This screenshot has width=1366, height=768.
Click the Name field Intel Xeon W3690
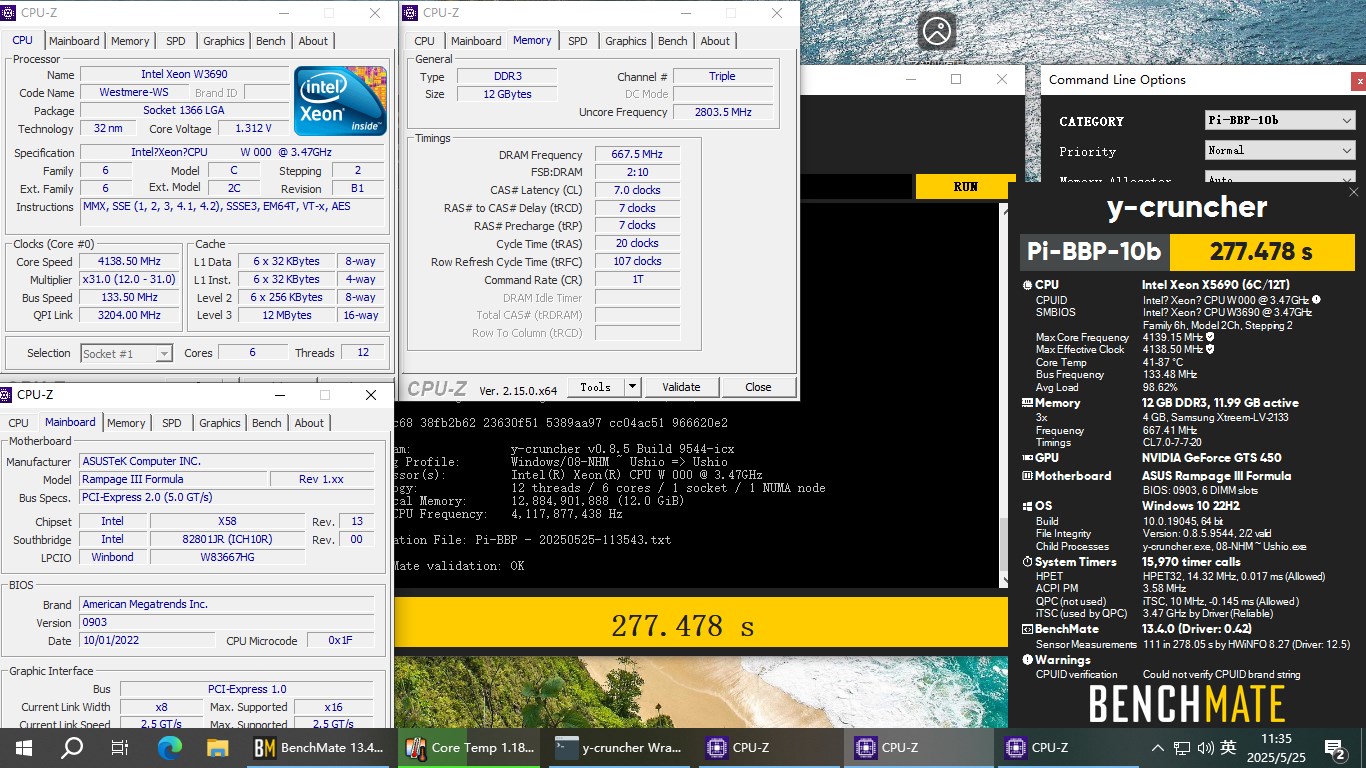coord(184,75)
